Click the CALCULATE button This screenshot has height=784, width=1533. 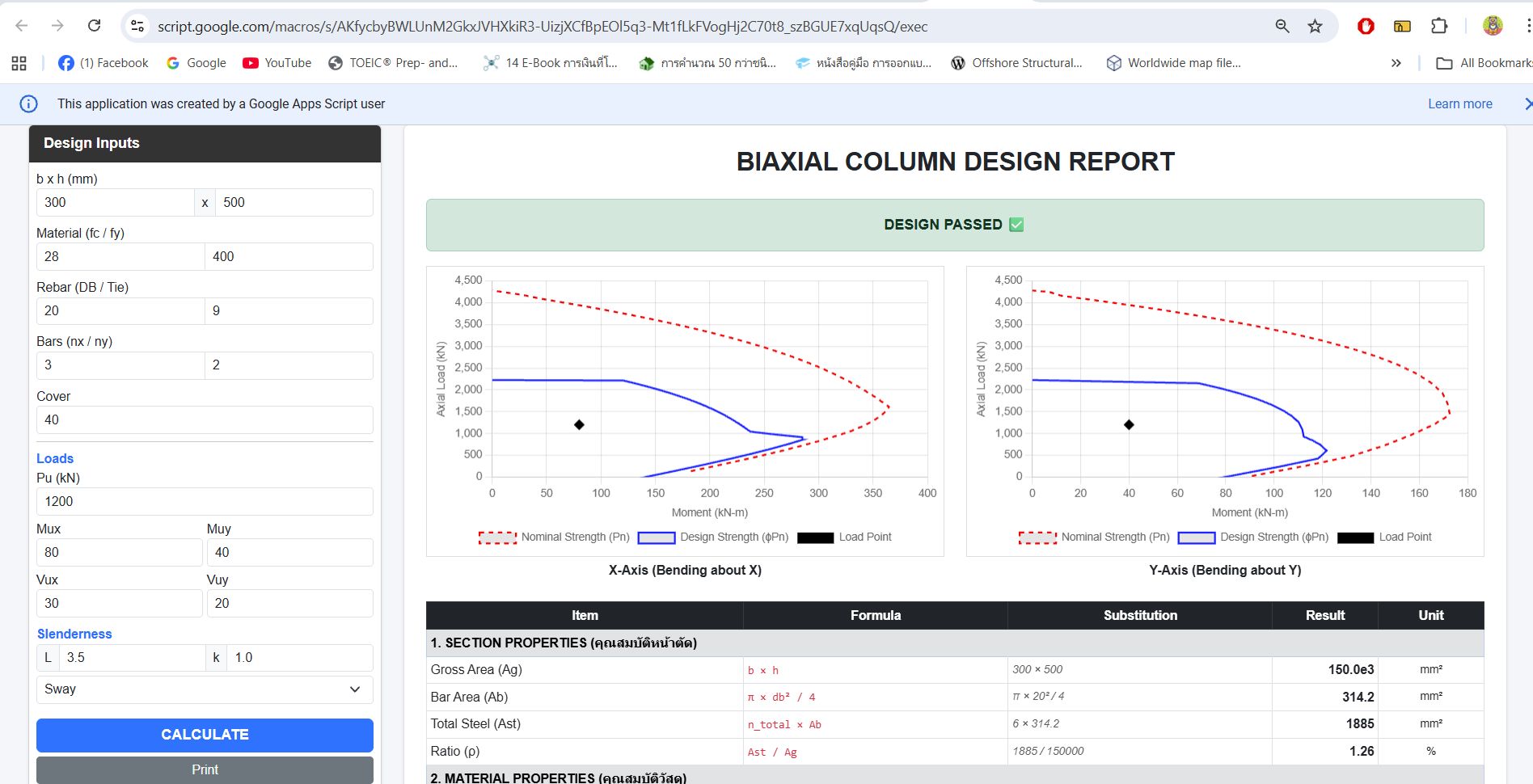205,735
